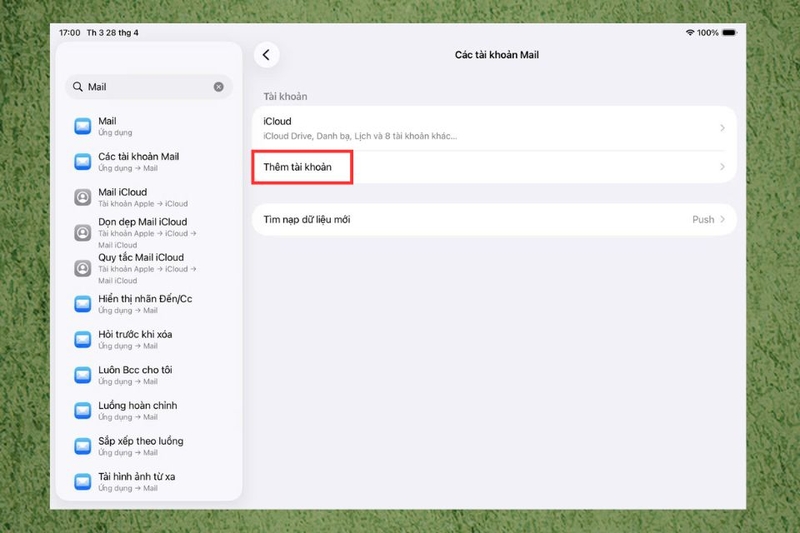Image resolution: width=800 pixels, height=533 pixels.
Task: Click the 100% battery percentage
Action: pyautogui.click(x=708, y=33)
